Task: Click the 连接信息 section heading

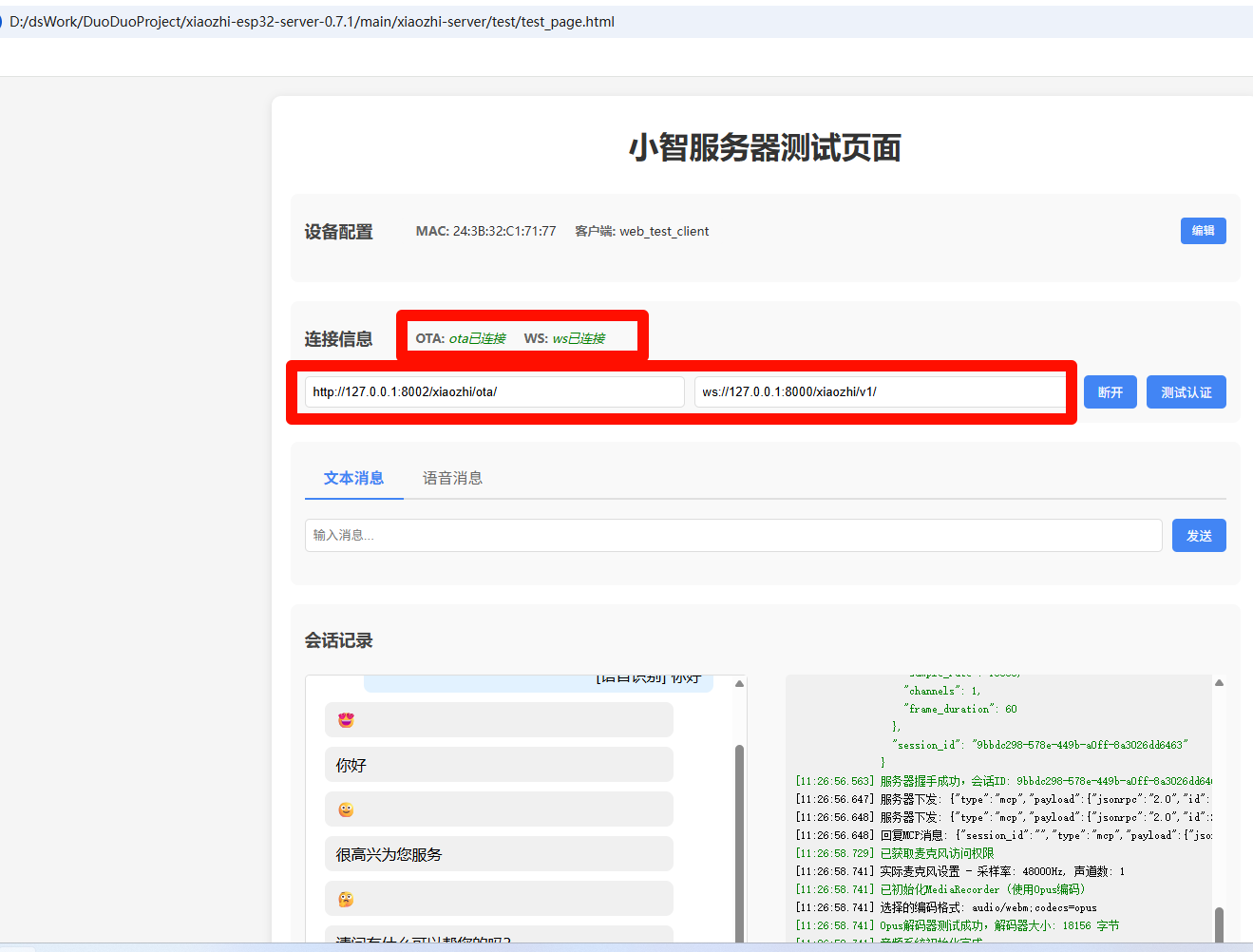Action: (x=338, y=339)
